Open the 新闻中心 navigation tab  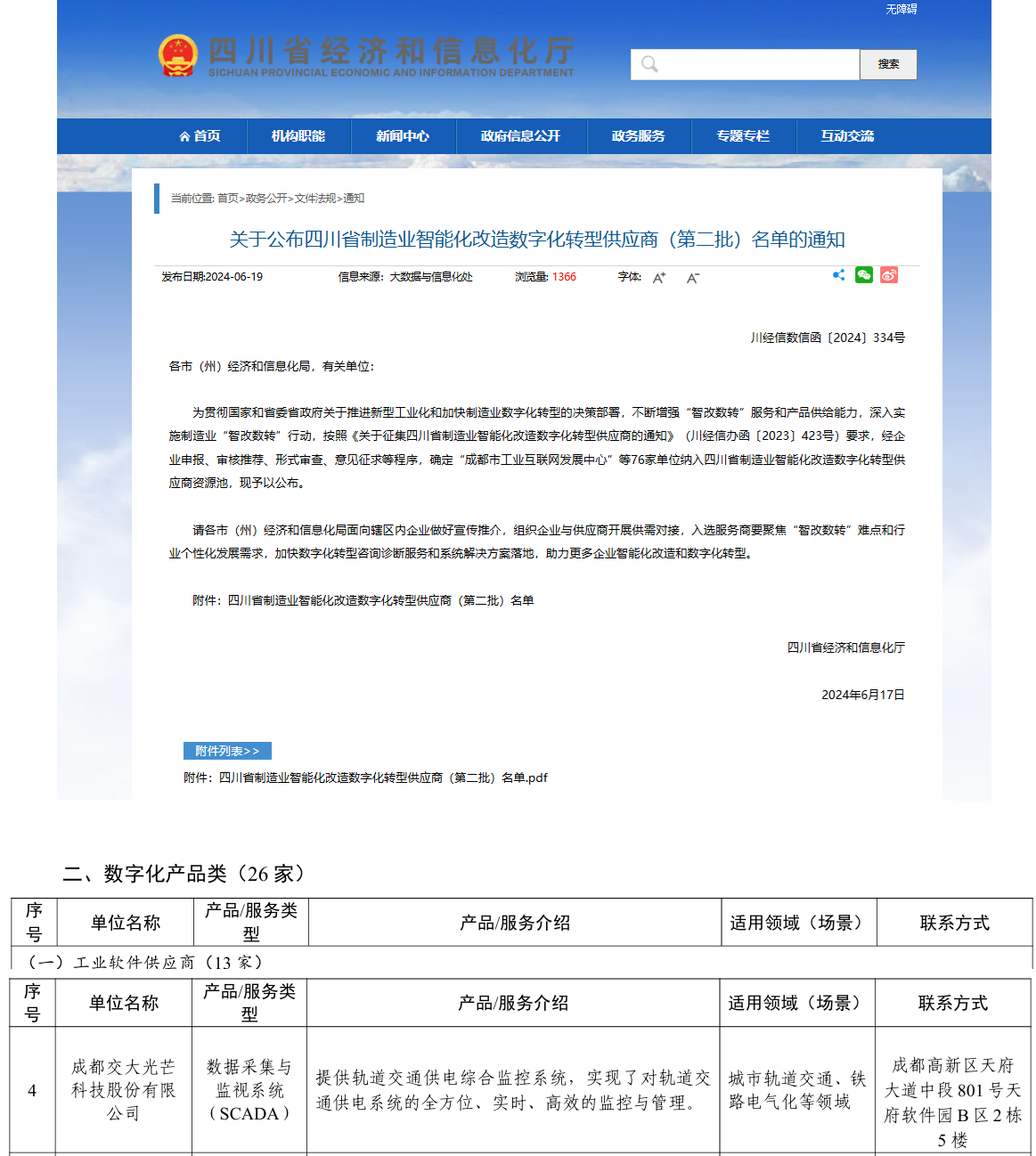coord(403,136)
